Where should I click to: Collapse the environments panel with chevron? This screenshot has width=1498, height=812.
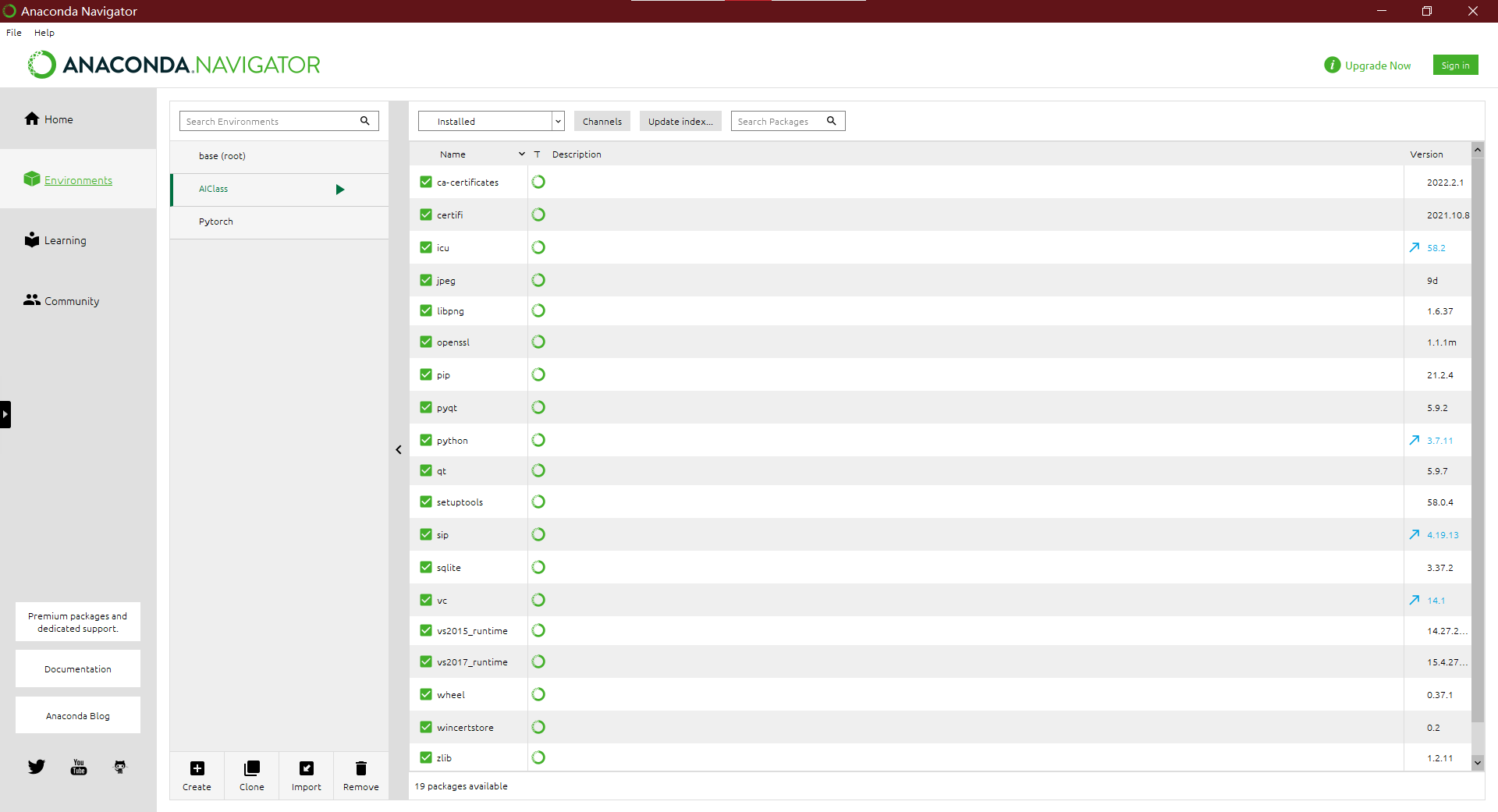pos(399,450)
